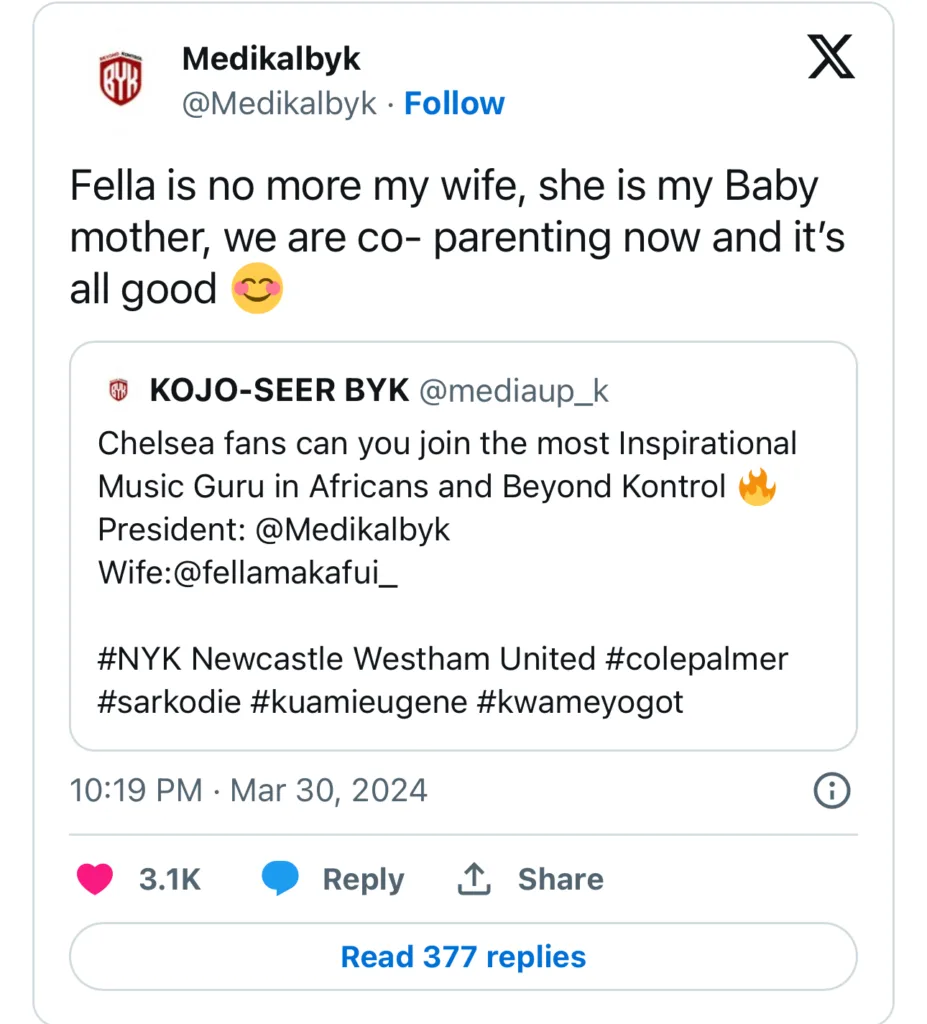
Task: Click the Medikalbyk display name
Action: [x=271, y=59]
